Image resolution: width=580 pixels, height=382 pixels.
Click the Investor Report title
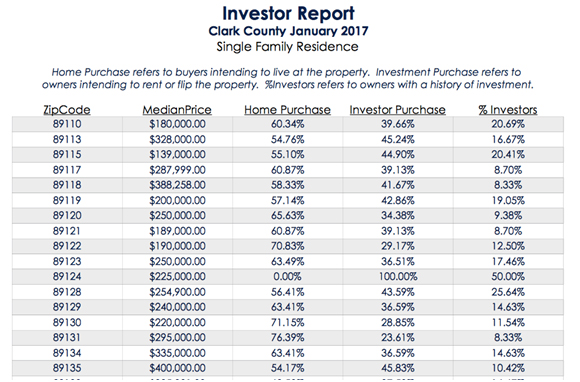[288, 13]
